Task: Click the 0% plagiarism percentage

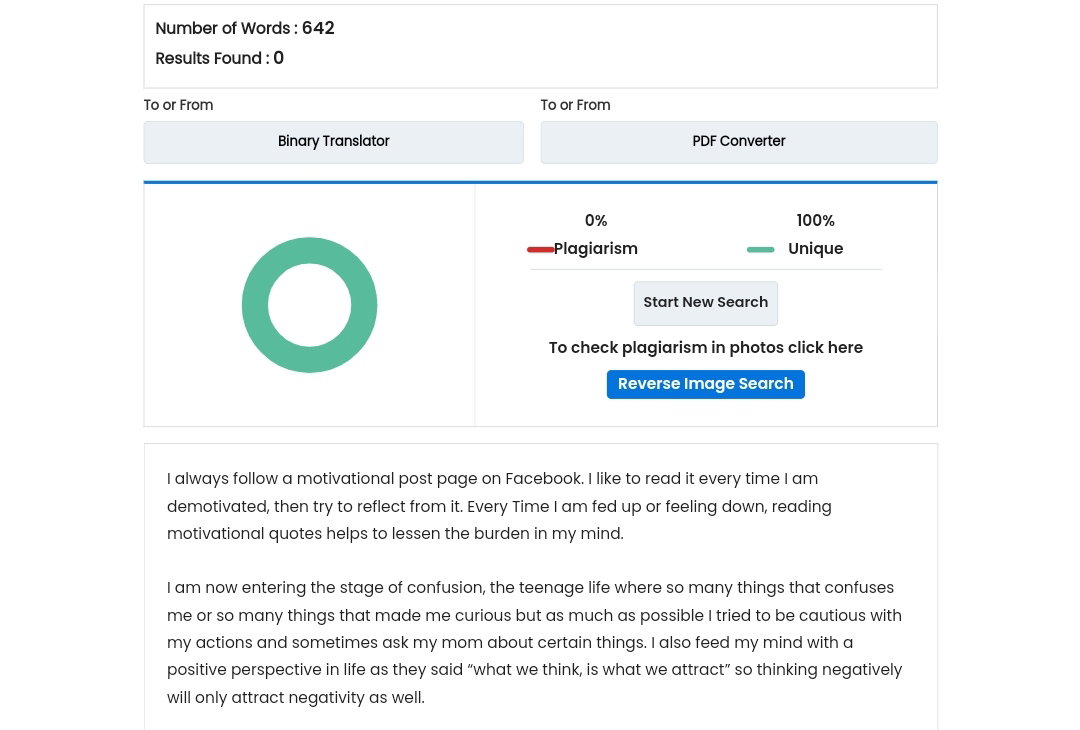Action: click(596, 220)
